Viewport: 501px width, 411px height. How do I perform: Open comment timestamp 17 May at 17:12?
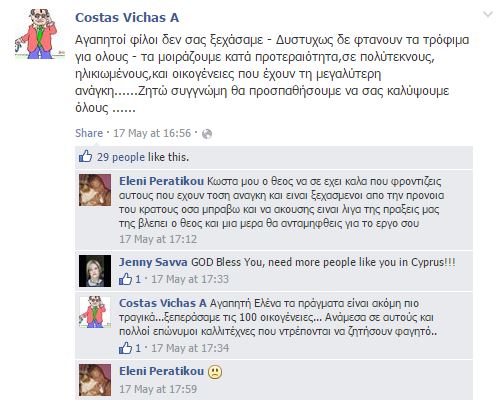pyautogui.click(x=158, y=239)
